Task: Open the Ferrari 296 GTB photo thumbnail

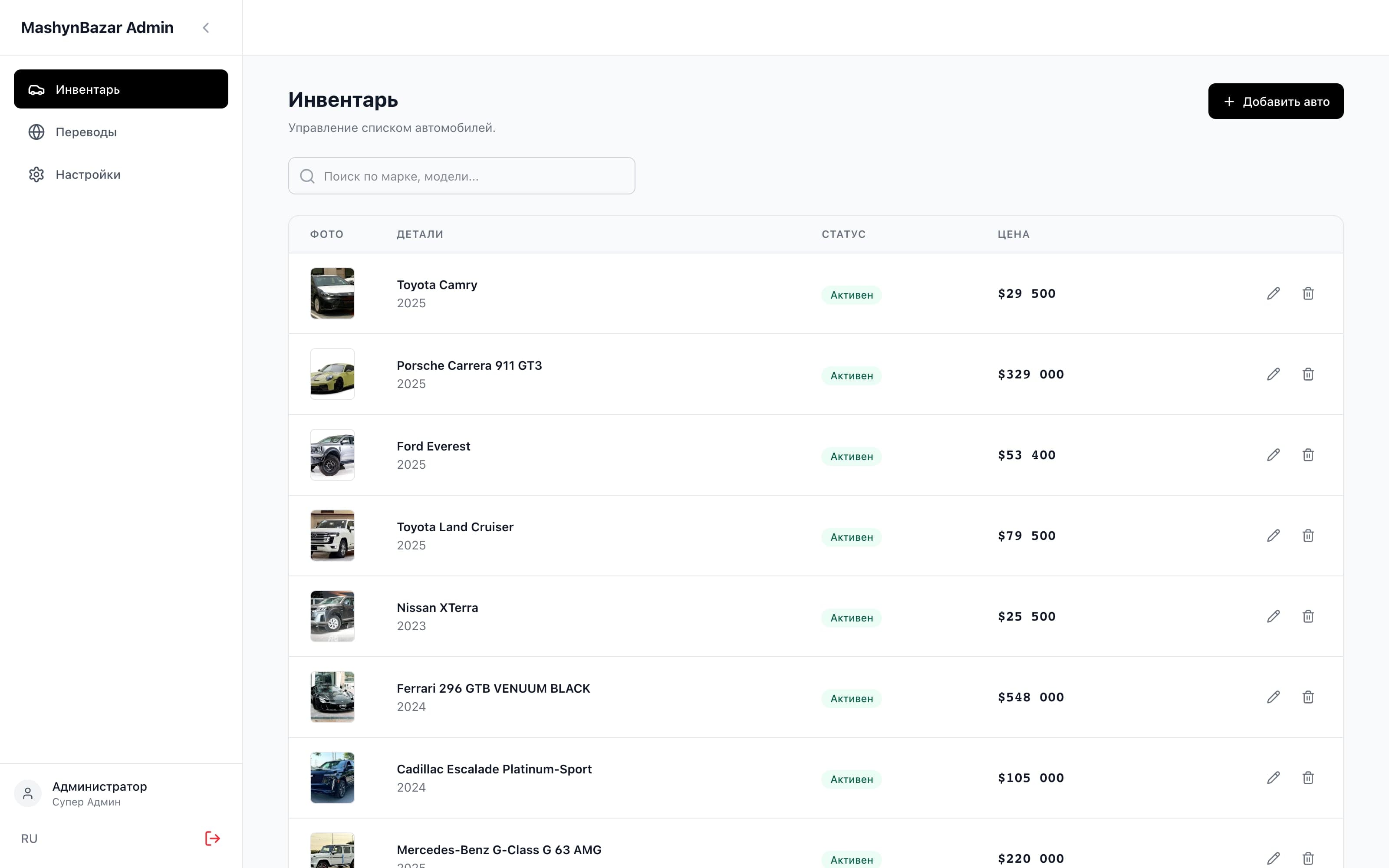Action: (332, 697)
